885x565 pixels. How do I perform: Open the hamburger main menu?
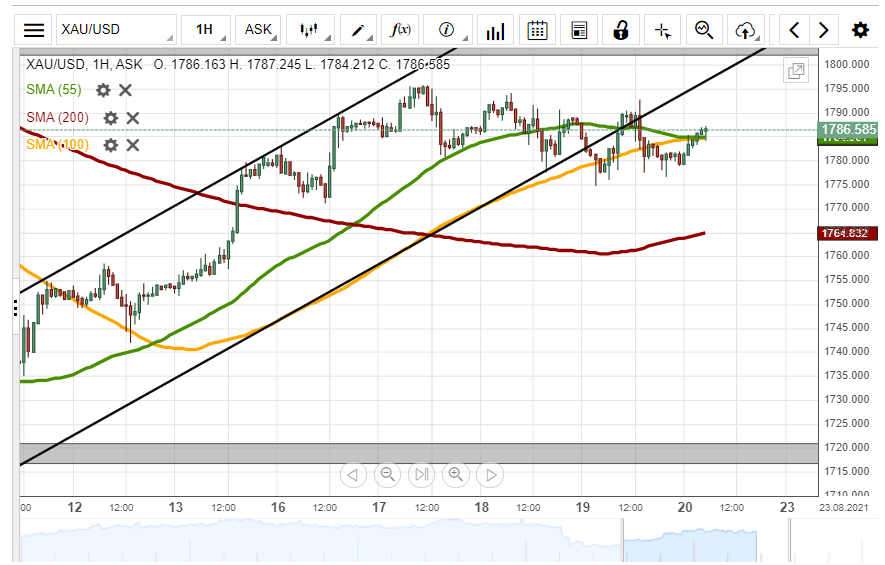pyautogui.click(x=34, y=30)
